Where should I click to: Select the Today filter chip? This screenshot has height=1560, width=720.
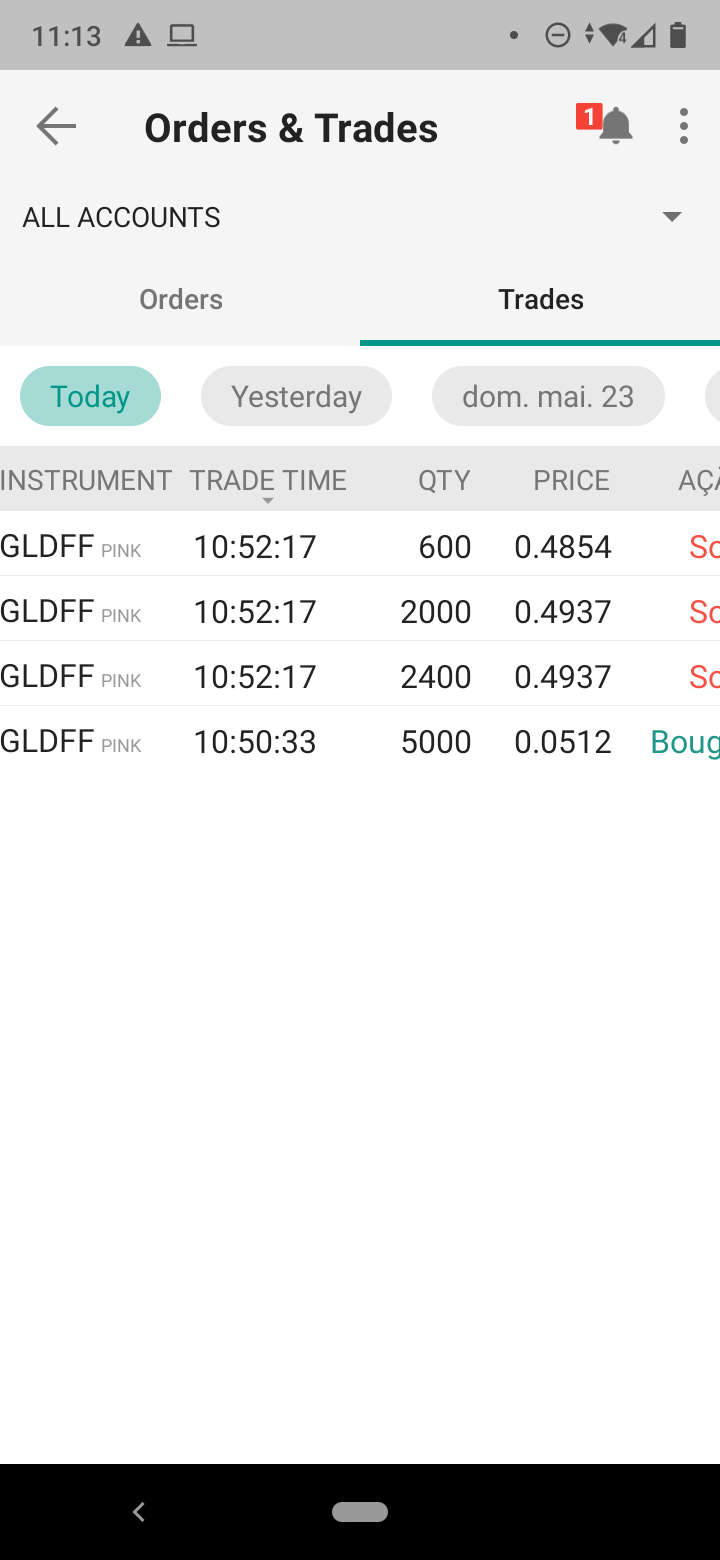click(x=90, y=397)
